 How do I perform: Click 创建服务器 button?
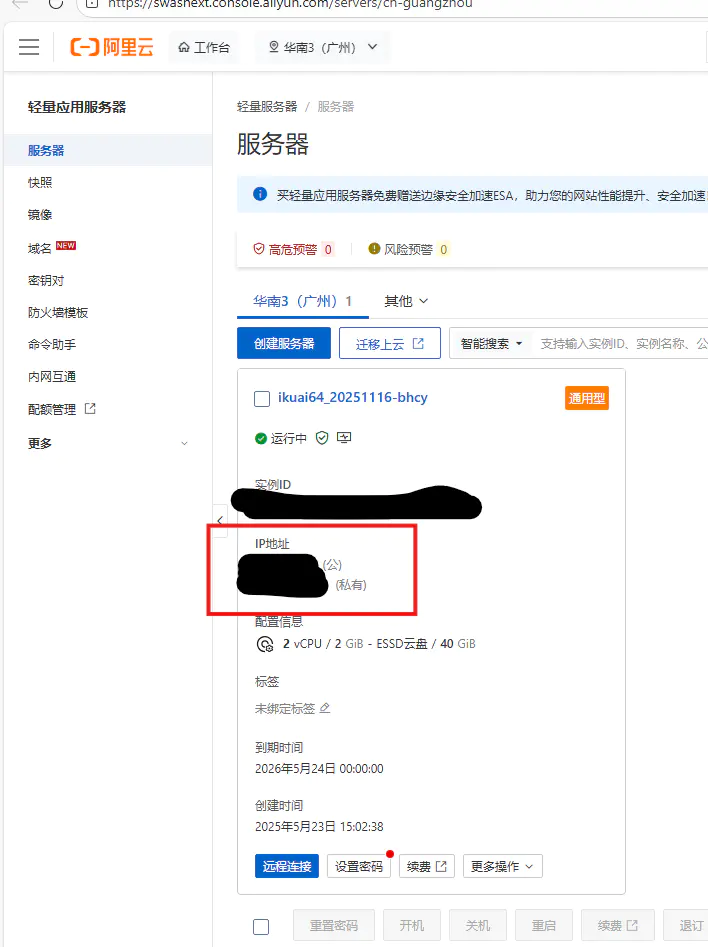(x=284, y=343)
